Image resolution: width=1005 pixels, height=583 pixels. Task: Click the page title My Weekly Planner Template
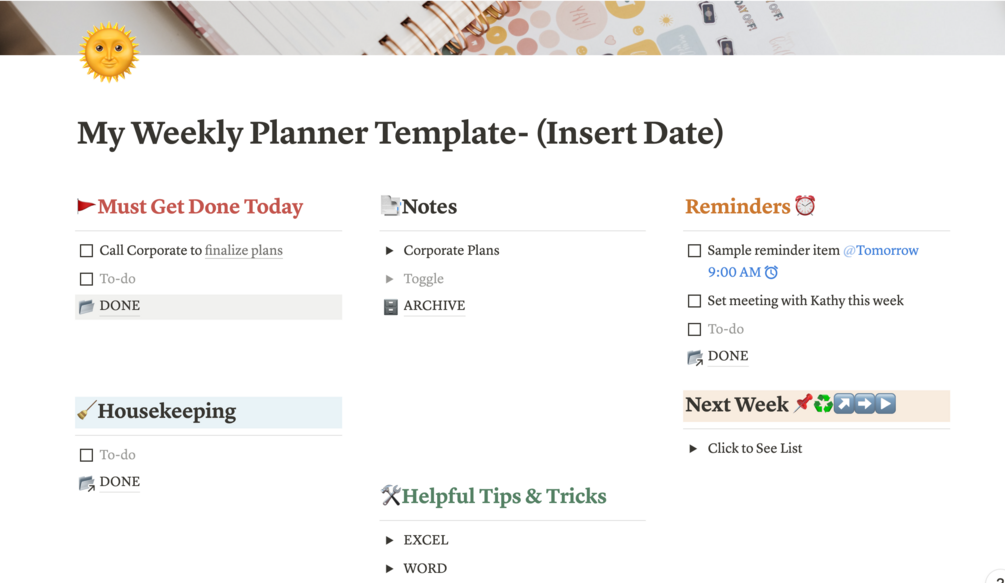(400, 133)
